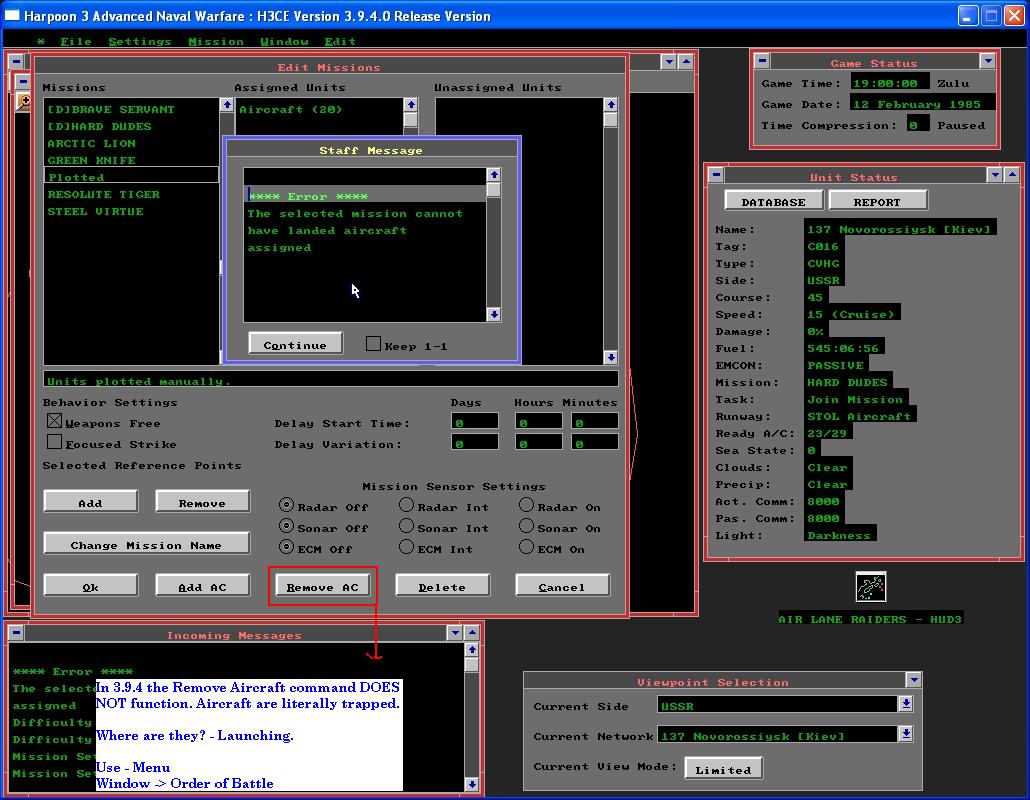Open Current Side dropdown
The height and width of the screenshot is (800, 1030).
(906, 703)
